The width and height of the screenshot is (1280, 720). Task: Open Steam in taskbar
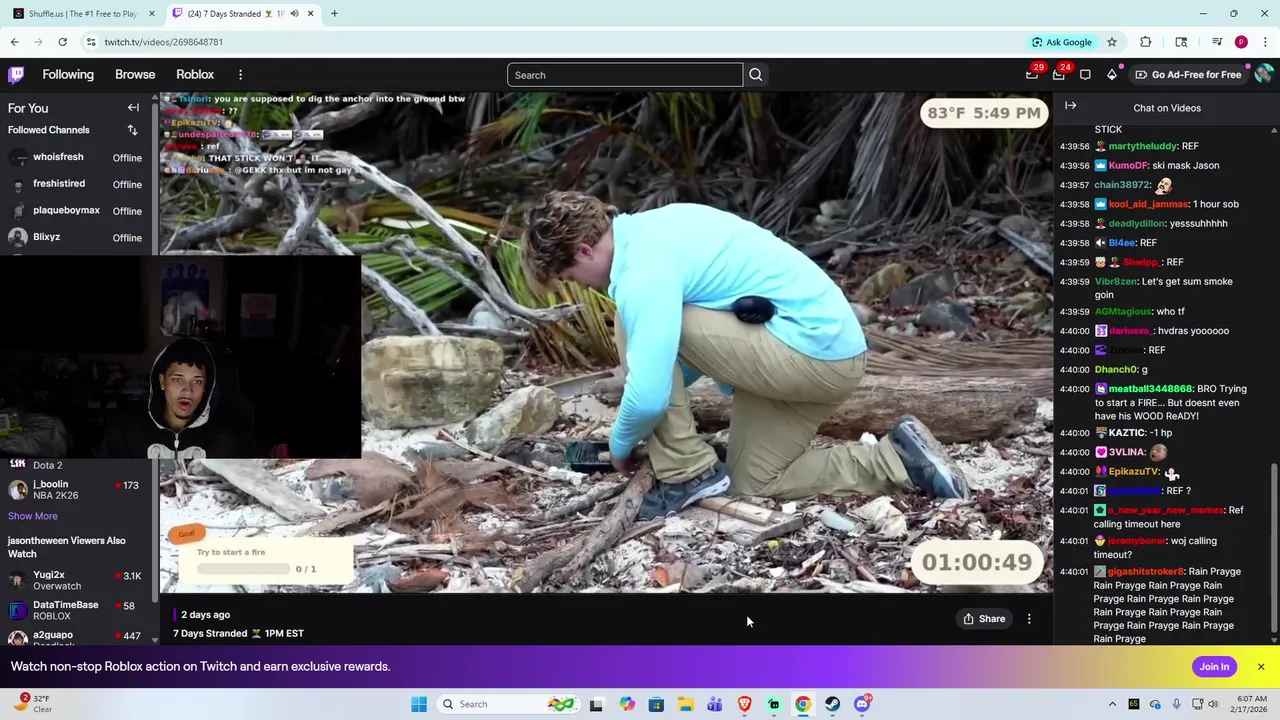tap(832, 704)
